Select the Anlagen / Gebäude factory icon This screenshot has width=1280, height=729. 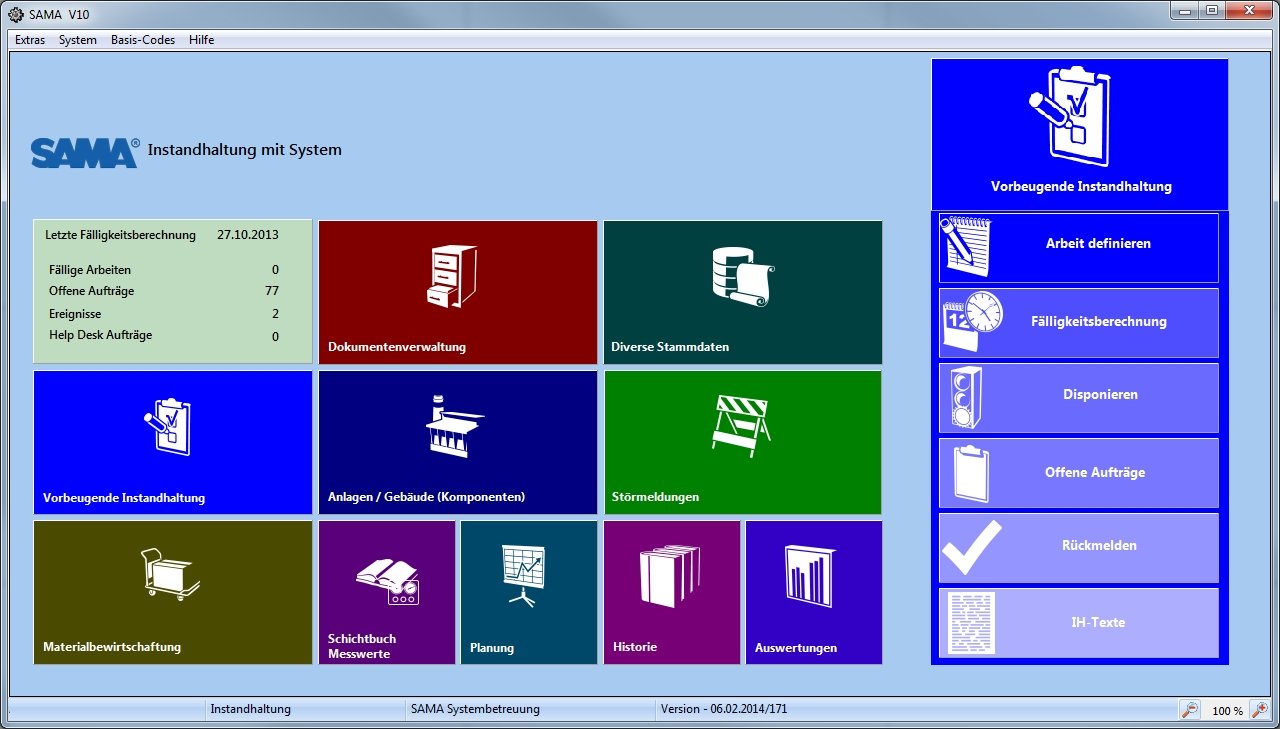coord(455,427)
